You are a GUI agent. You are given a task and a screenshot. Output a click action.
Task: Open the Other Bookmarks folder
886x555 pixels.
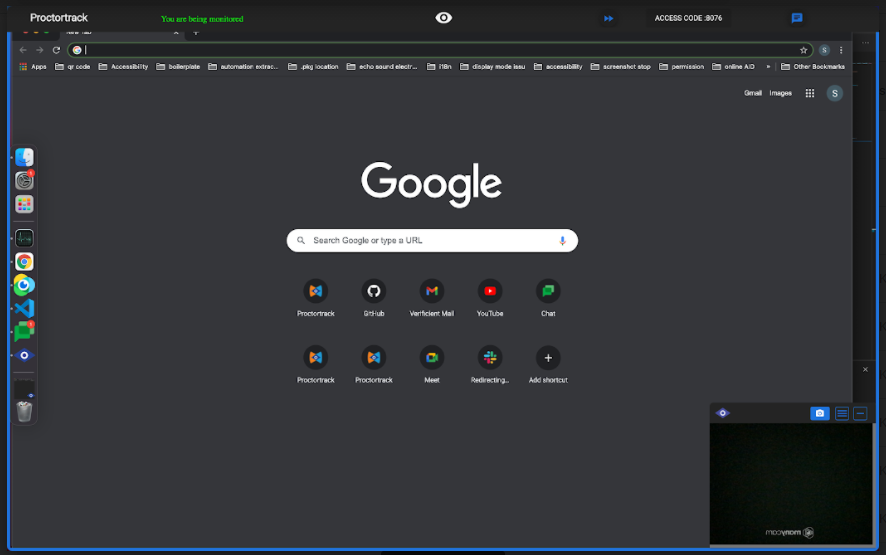(x=813, y=67)
